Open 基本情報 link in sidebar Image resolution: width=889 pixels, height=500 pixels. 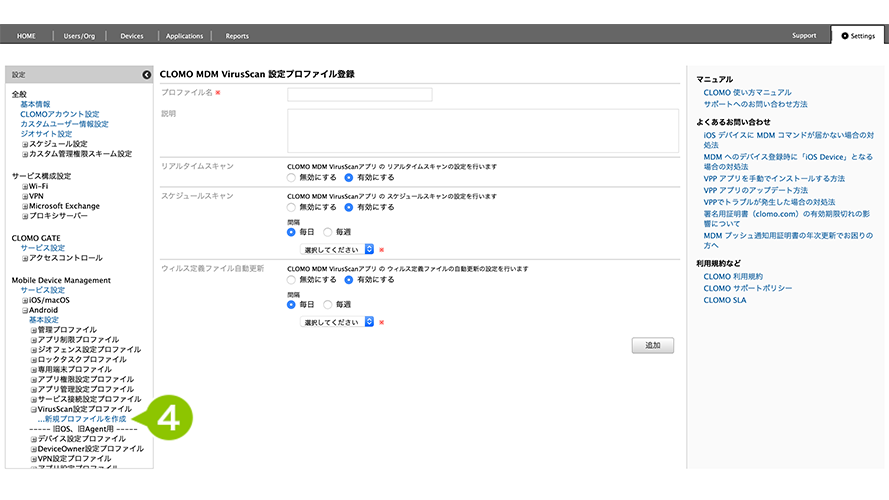(35, 104)
